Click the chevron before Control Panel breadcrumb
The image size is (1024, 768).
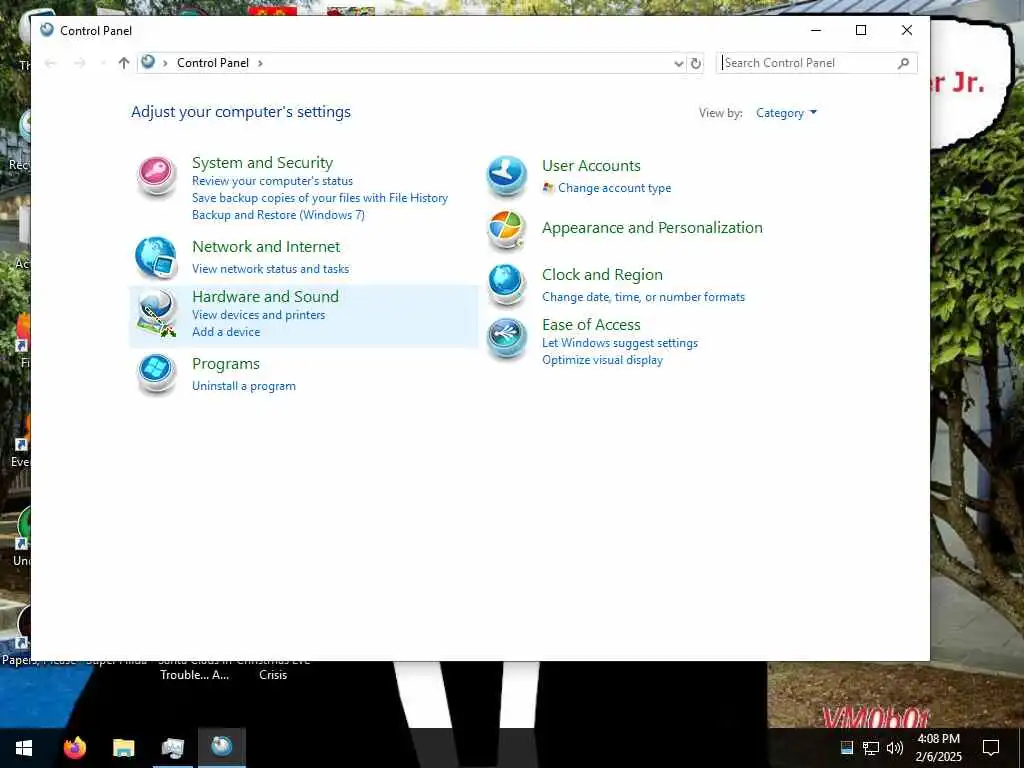[165, 63]
